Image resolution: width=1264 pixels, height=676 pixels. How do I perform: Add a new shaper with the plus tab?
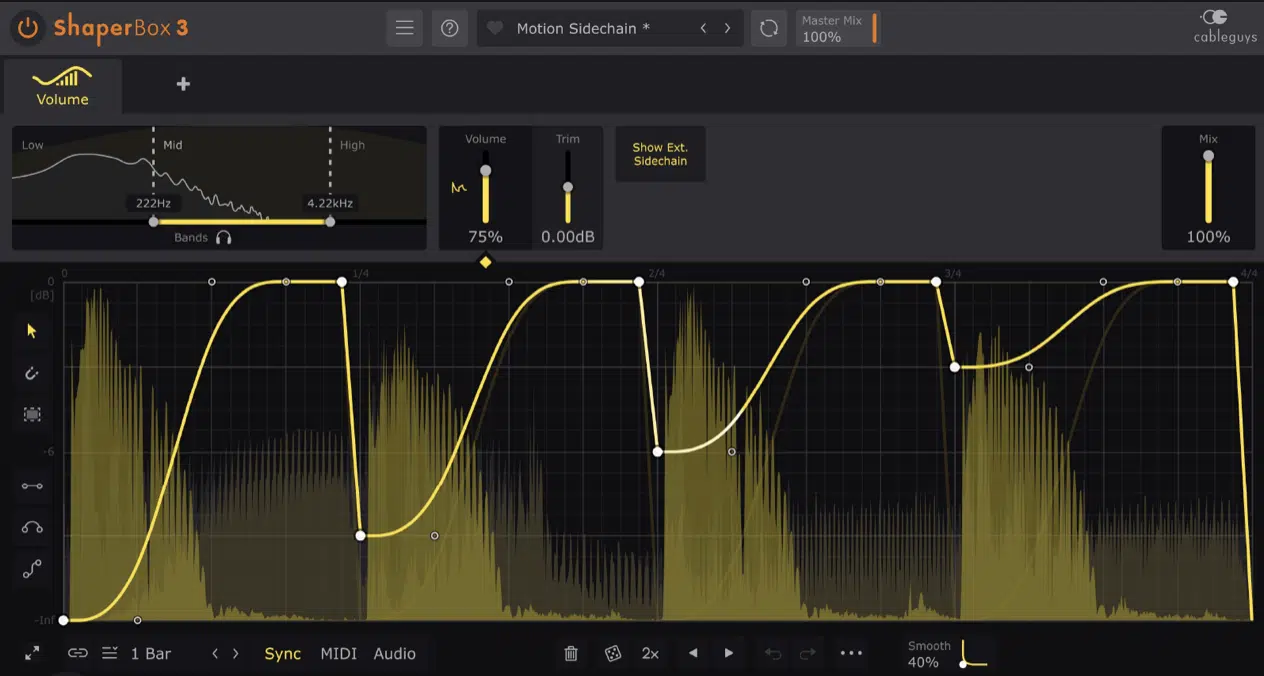tap(183, 84)
